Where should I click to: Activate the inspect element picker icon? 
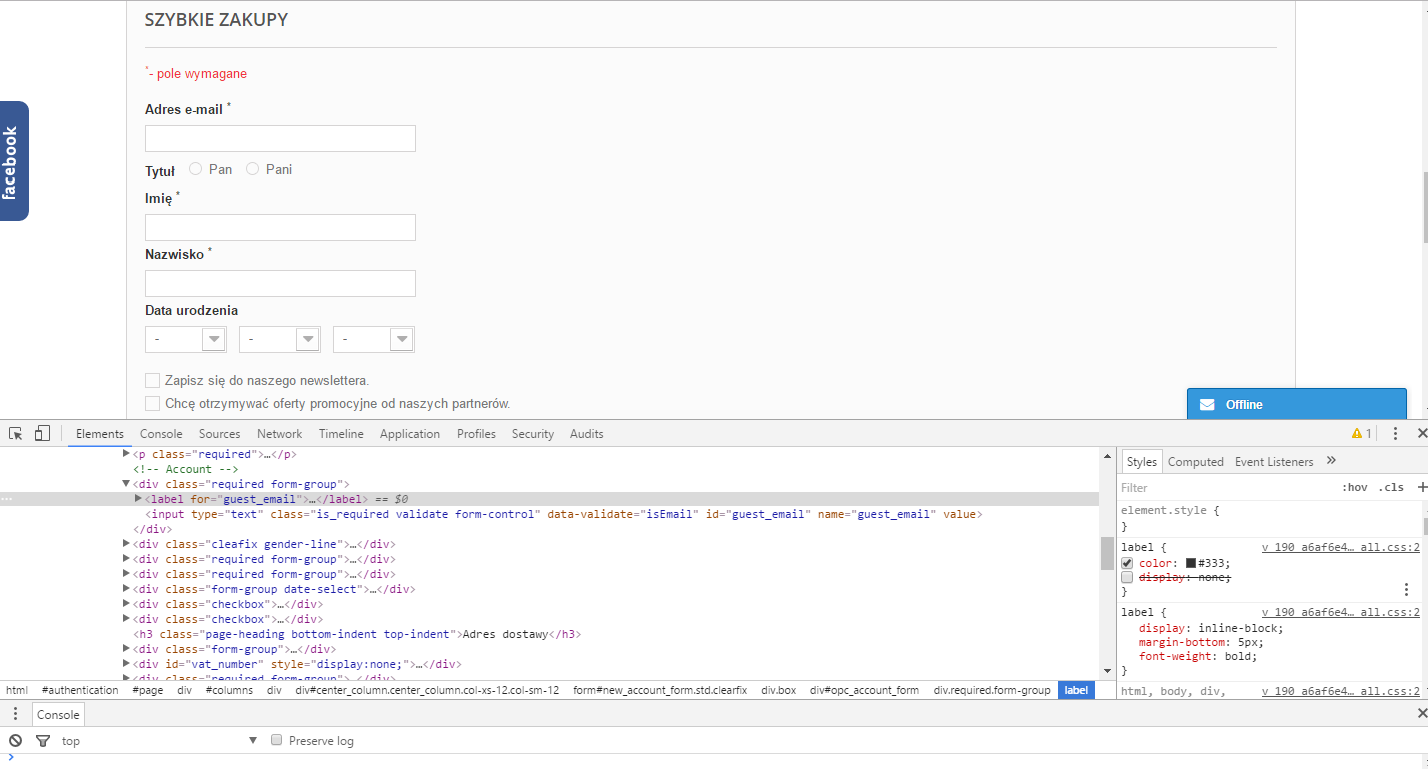[16, 433]
